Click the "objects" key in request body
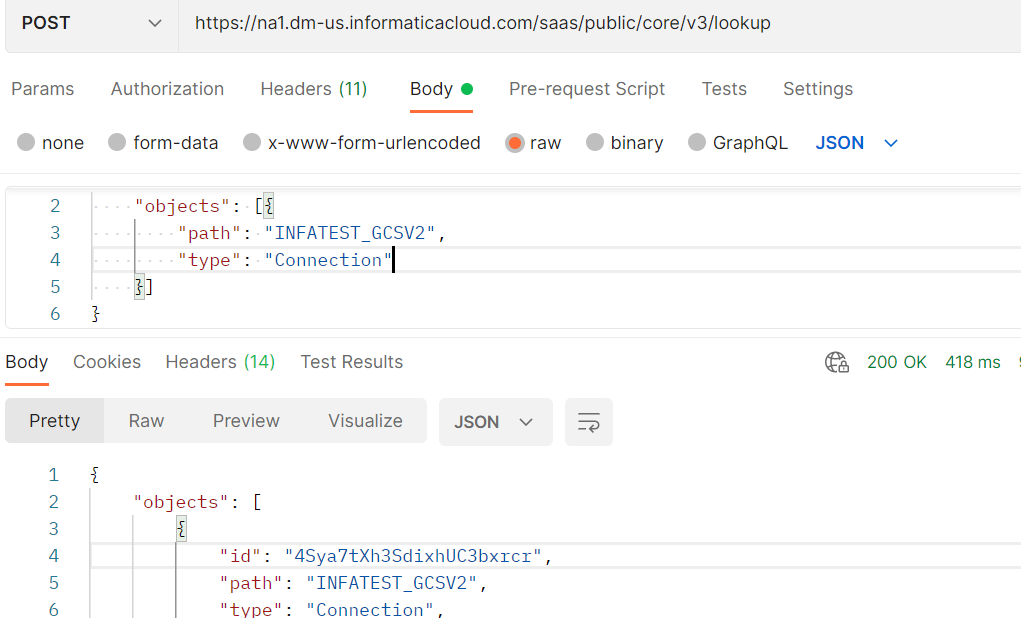Viewport: 1021px width, 618px height. point(182,206)
